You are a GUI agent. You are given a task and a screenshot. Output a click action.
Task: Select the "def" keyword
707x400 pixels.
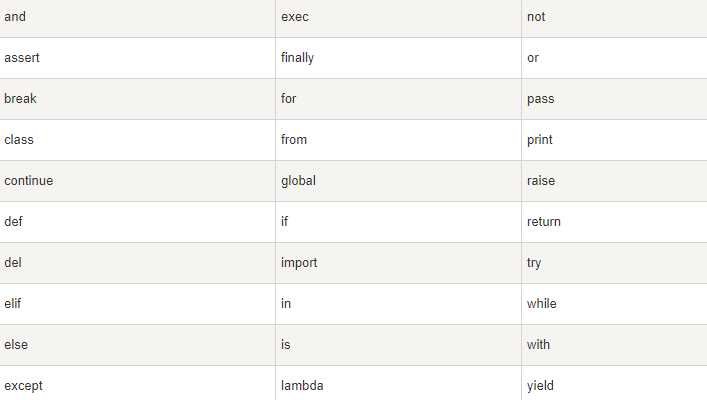(x=14, y=222)
